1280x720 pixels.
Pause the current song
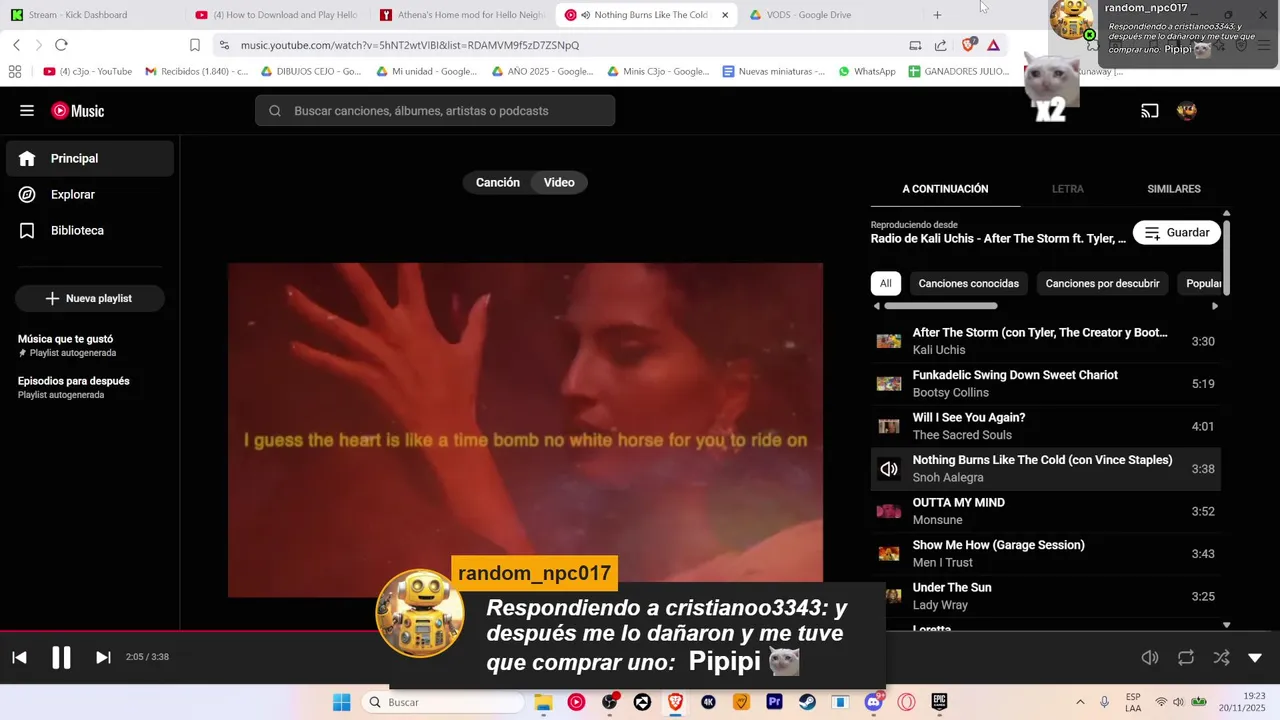click(x=61, y=657)
